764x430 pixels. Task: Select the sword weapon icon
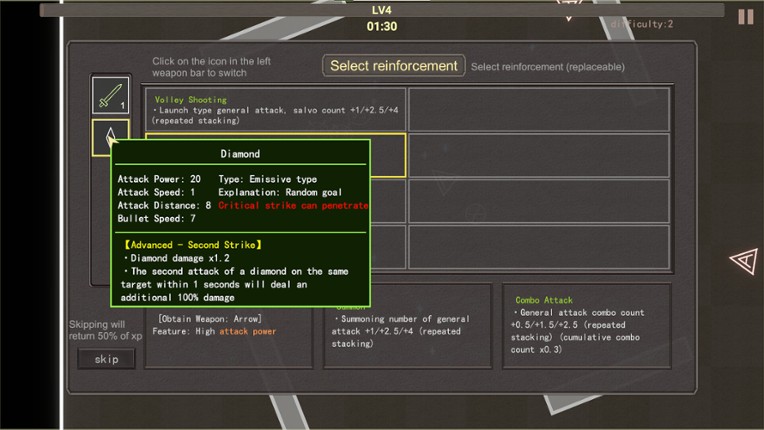(110, 95)
